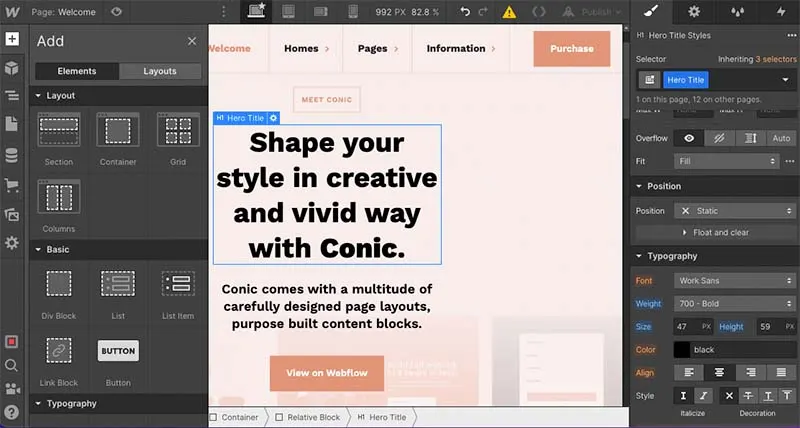Open the three-dot breakpoint options

point(223,12)
